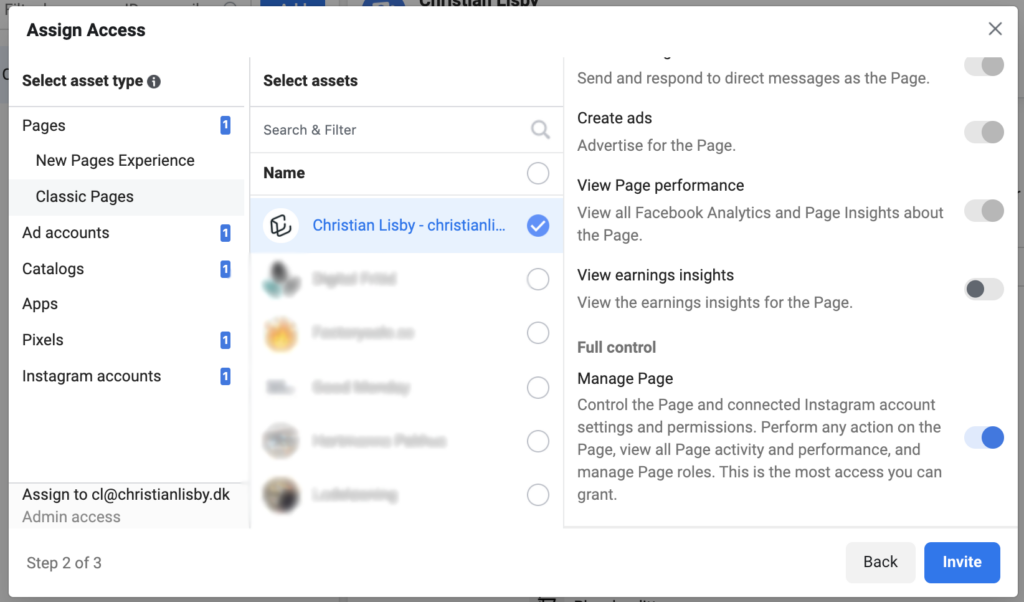Image resolution: width=1024 pixels, height=602 pixels.
Task: Click the flame page avatar
Action: pos(281,333)
